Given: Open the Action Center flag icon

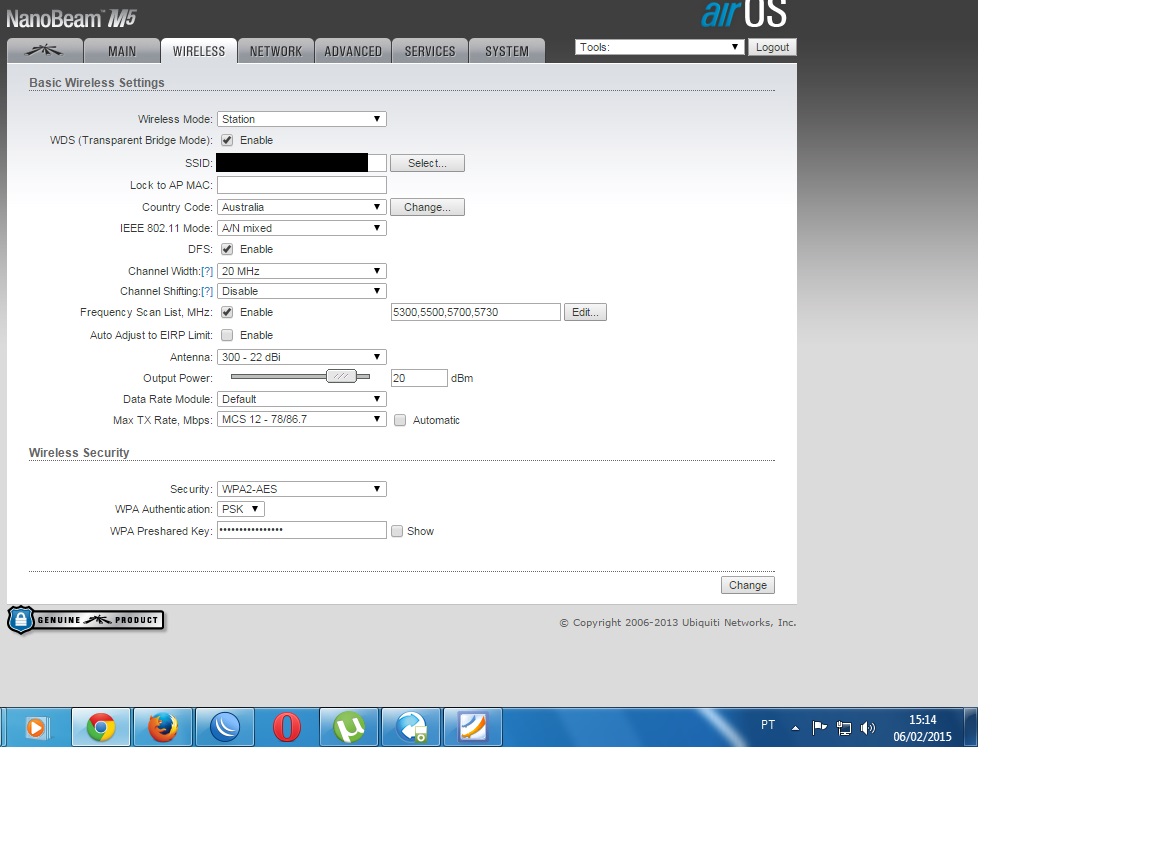Looking at the screenshot, I should (819, 728).
